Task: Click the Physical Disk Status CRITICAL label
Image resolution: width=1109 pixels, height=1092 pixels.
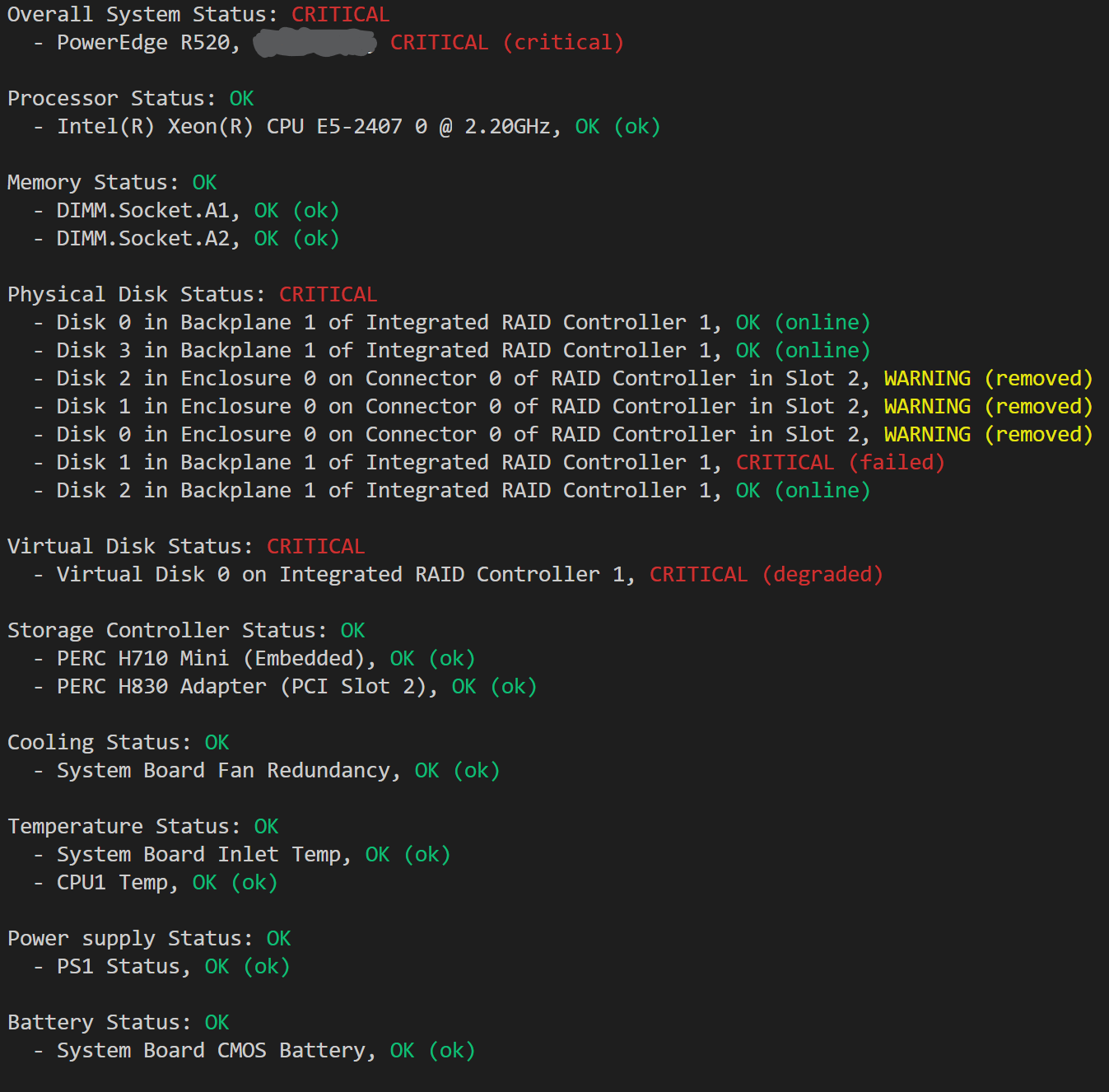Action: pos(328,295)
